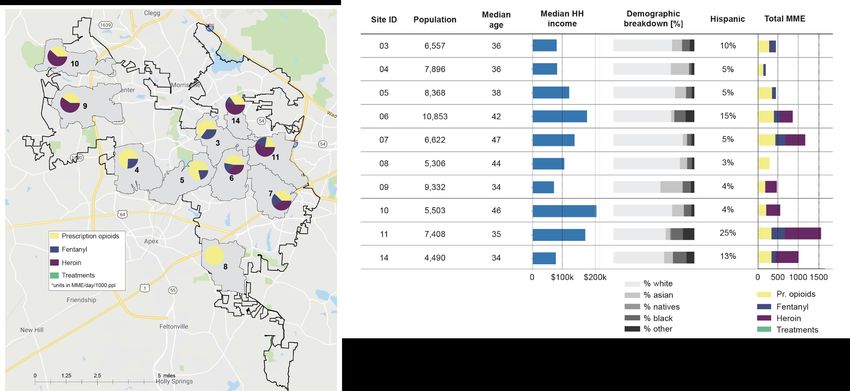Select the all-yellow pie at site 8

pos(214,255)
